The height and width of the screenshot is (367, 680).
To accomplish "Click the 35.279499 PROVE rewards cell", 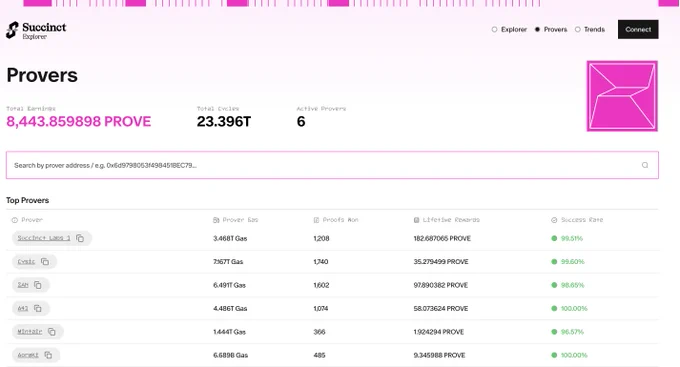I will [441, 262].
